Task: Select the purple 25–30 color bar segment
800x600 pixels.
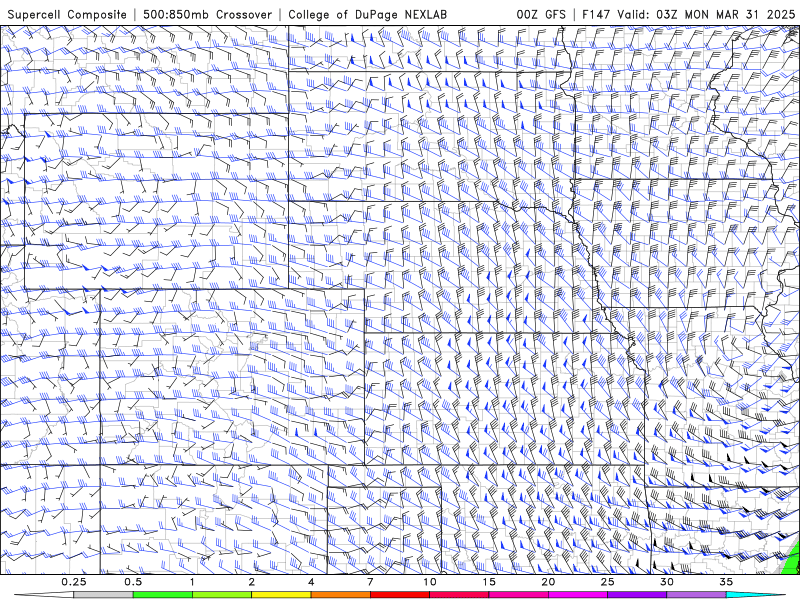Action: point(637,594)
